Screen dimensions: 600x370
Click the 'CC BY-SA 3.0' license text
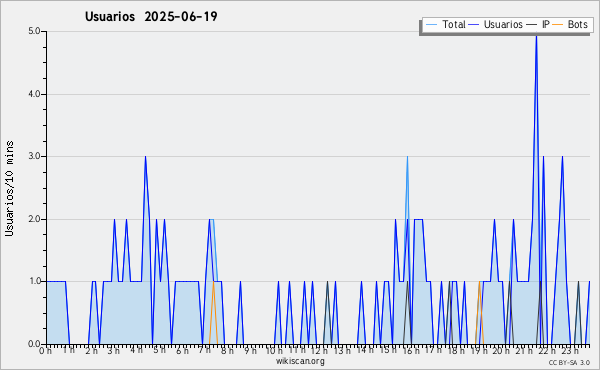click(x=569, y=362)
